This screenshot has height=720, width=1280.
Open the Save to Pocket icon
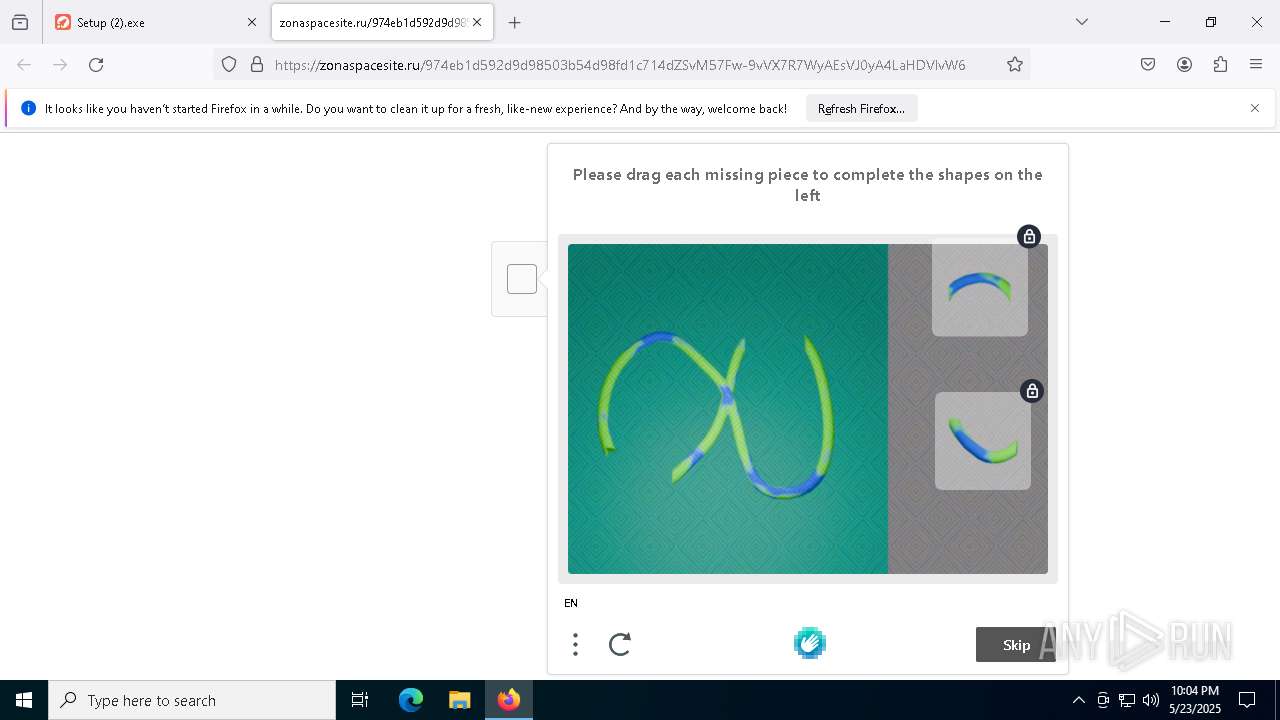[1148, 65]
